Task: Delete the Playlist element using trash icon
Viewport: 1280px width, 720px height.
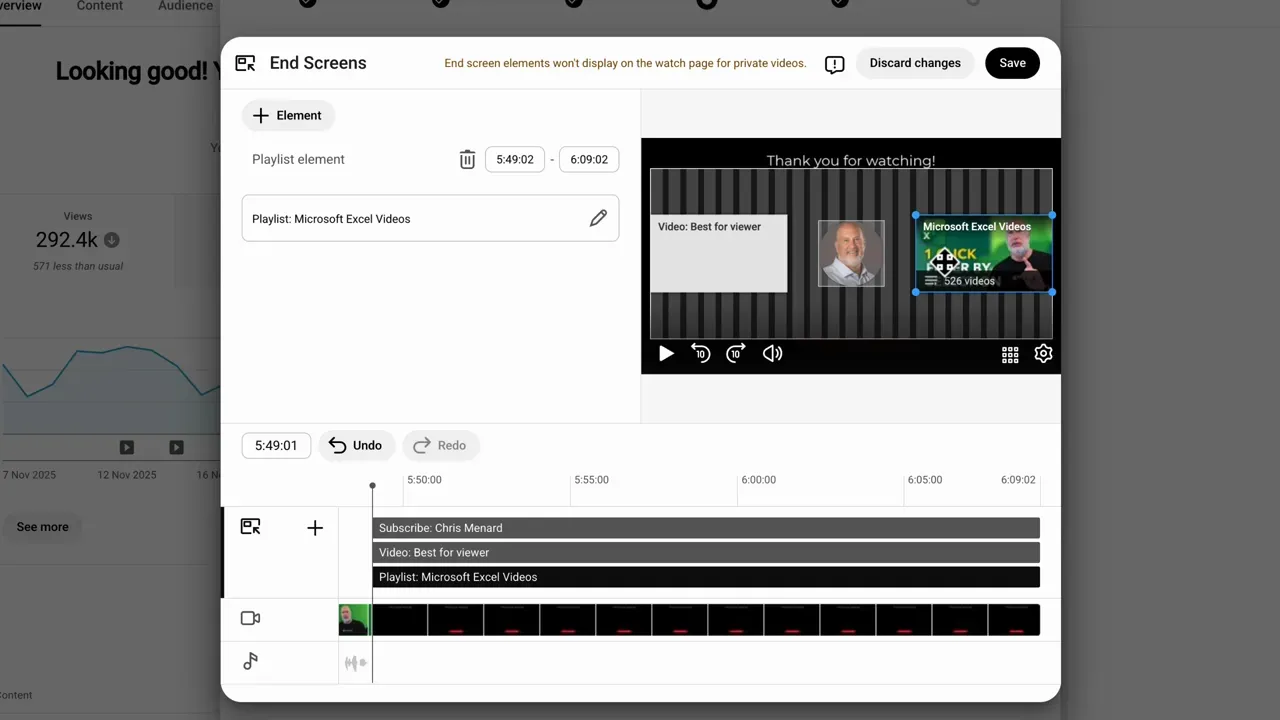Action: [467, 159]
